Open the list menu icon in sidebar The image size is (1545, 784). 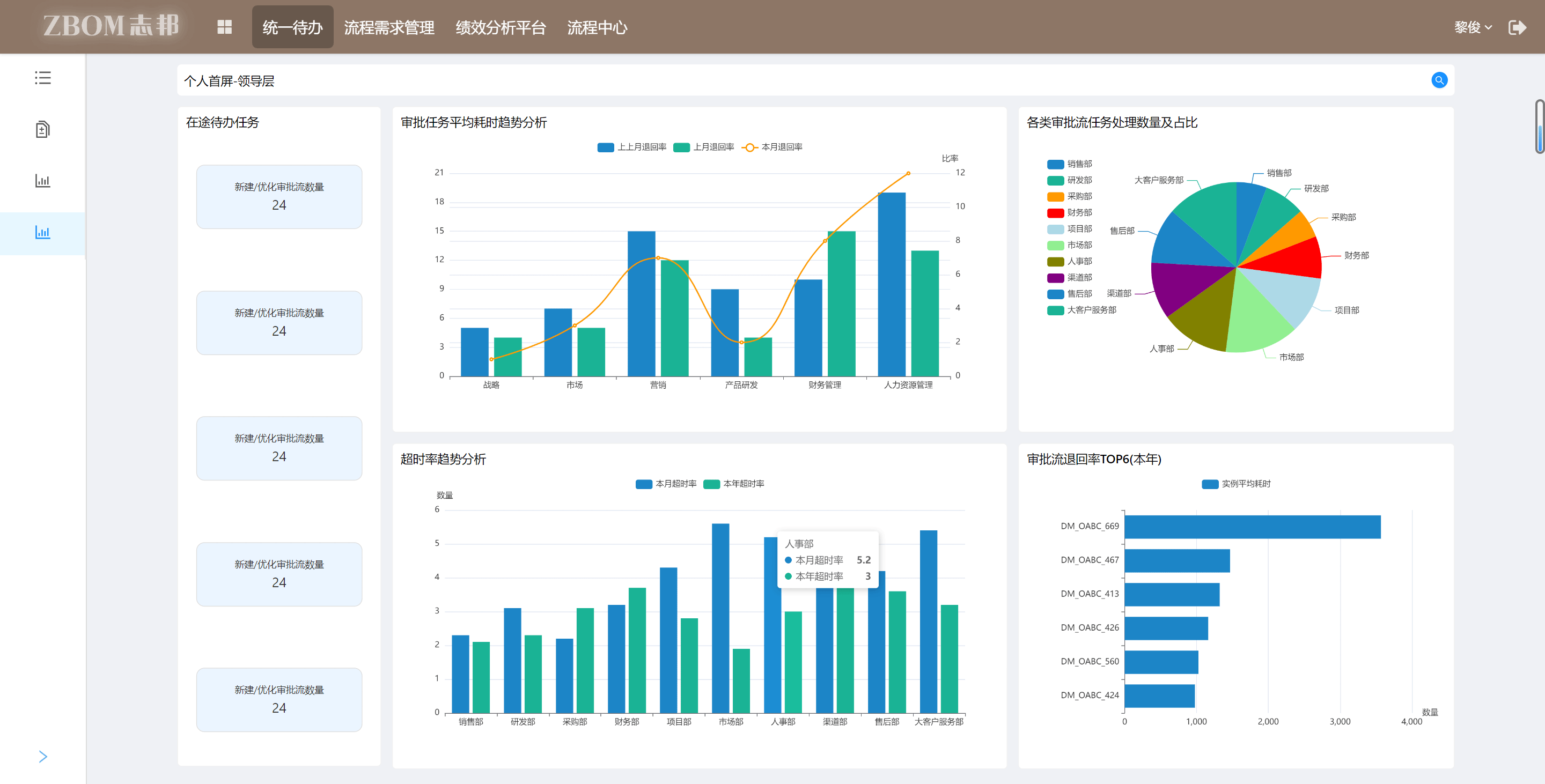[x=42, y=78]
